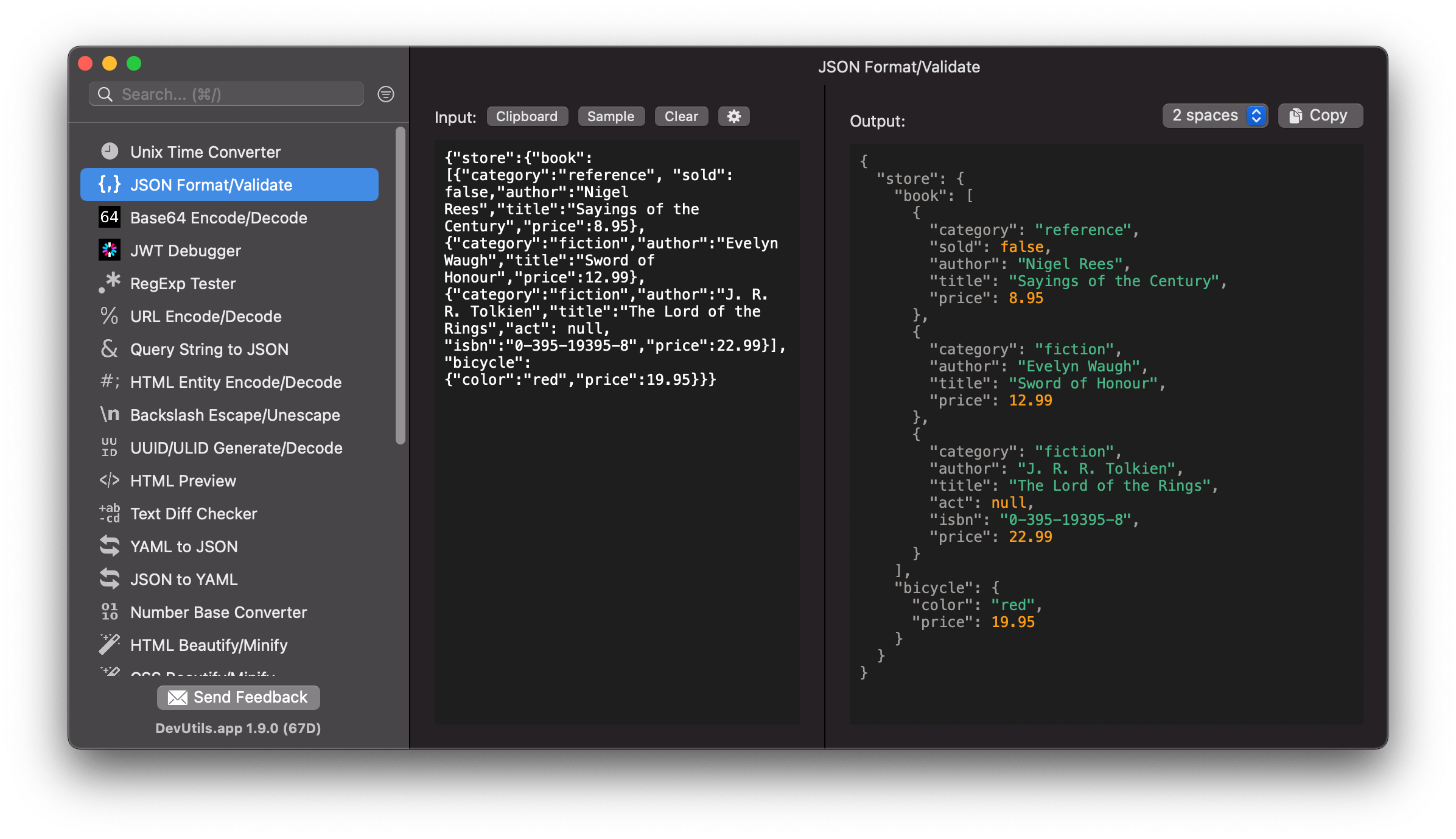Screen dimensions: 1456x839
Task: Click the JWT Debugger icon
Action: point(110,251)
